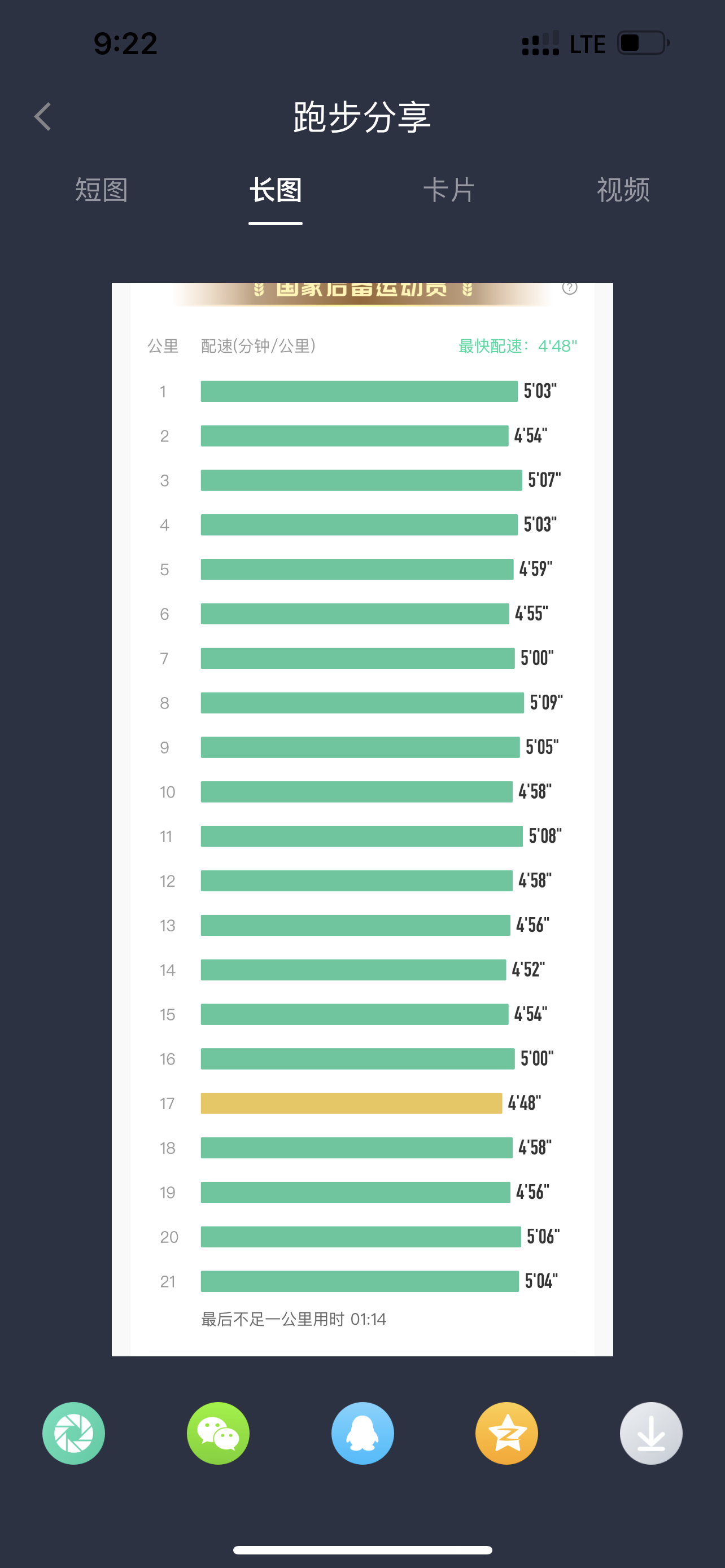Open the 卡片 tab
The image size is (725, 1568).
coord(449,190)
